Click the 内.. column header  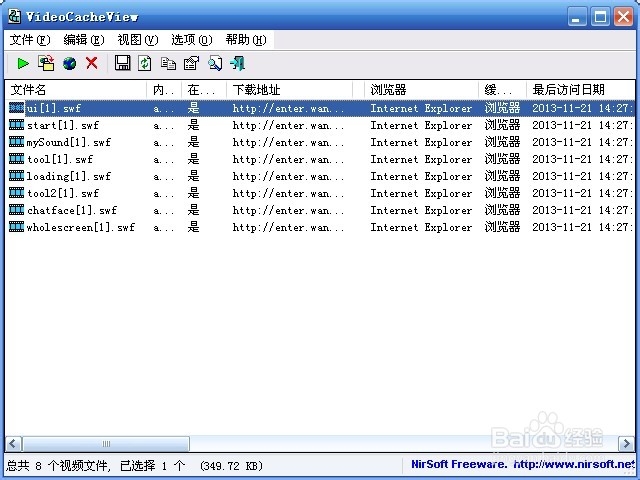point(164,89)
